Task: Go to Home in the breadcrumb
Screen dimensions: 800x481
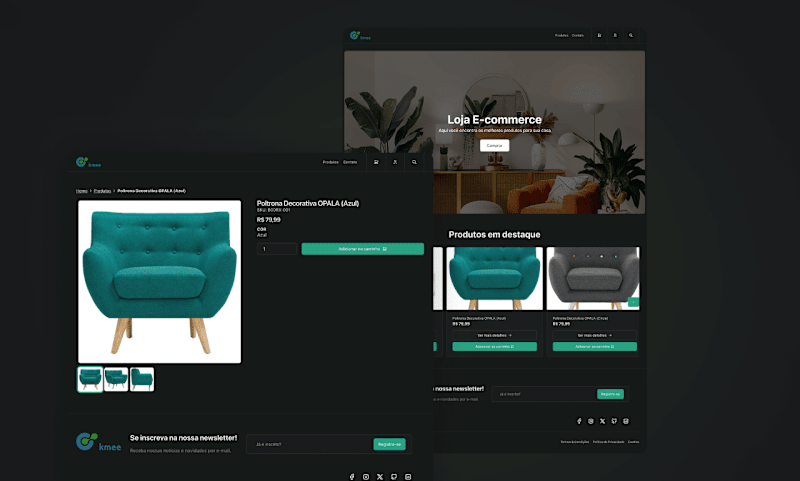Action: click(82, 191)
